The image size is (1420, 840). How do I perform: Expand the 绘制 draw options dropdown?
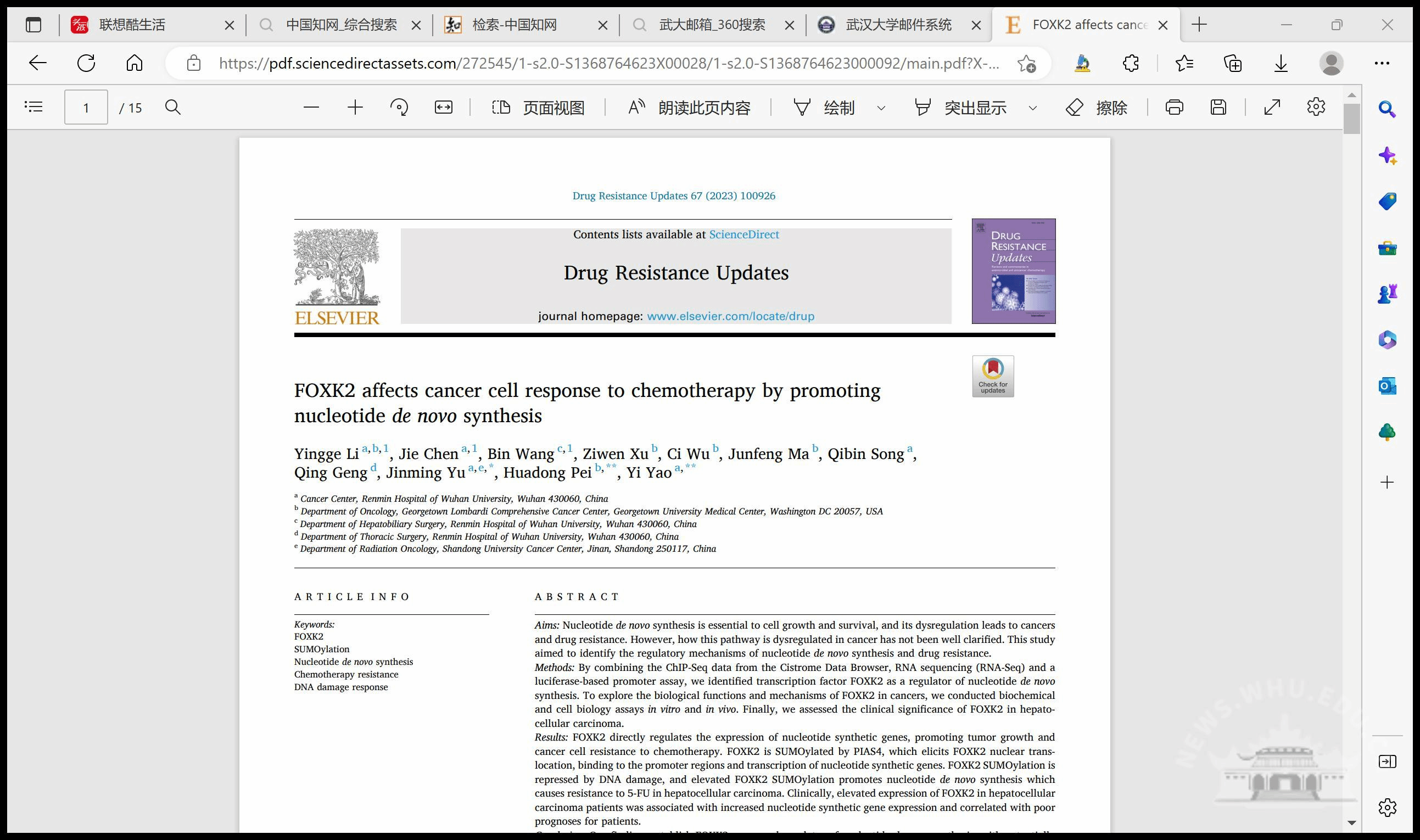pos(881,108)
